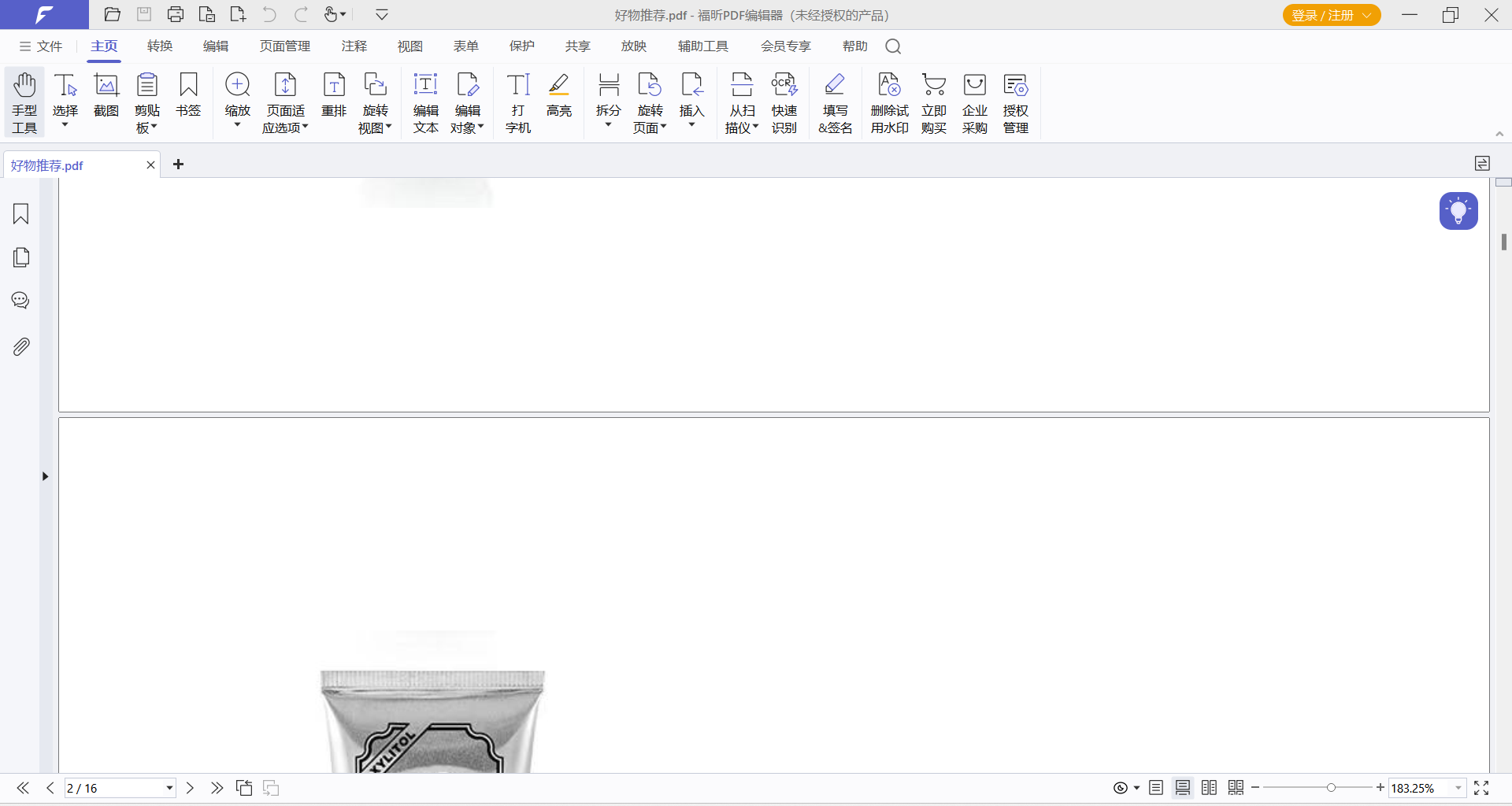The image size is (1512, 806).
Task: Click the Print icon in quick access bar
Action: click(x=176, y=14)
